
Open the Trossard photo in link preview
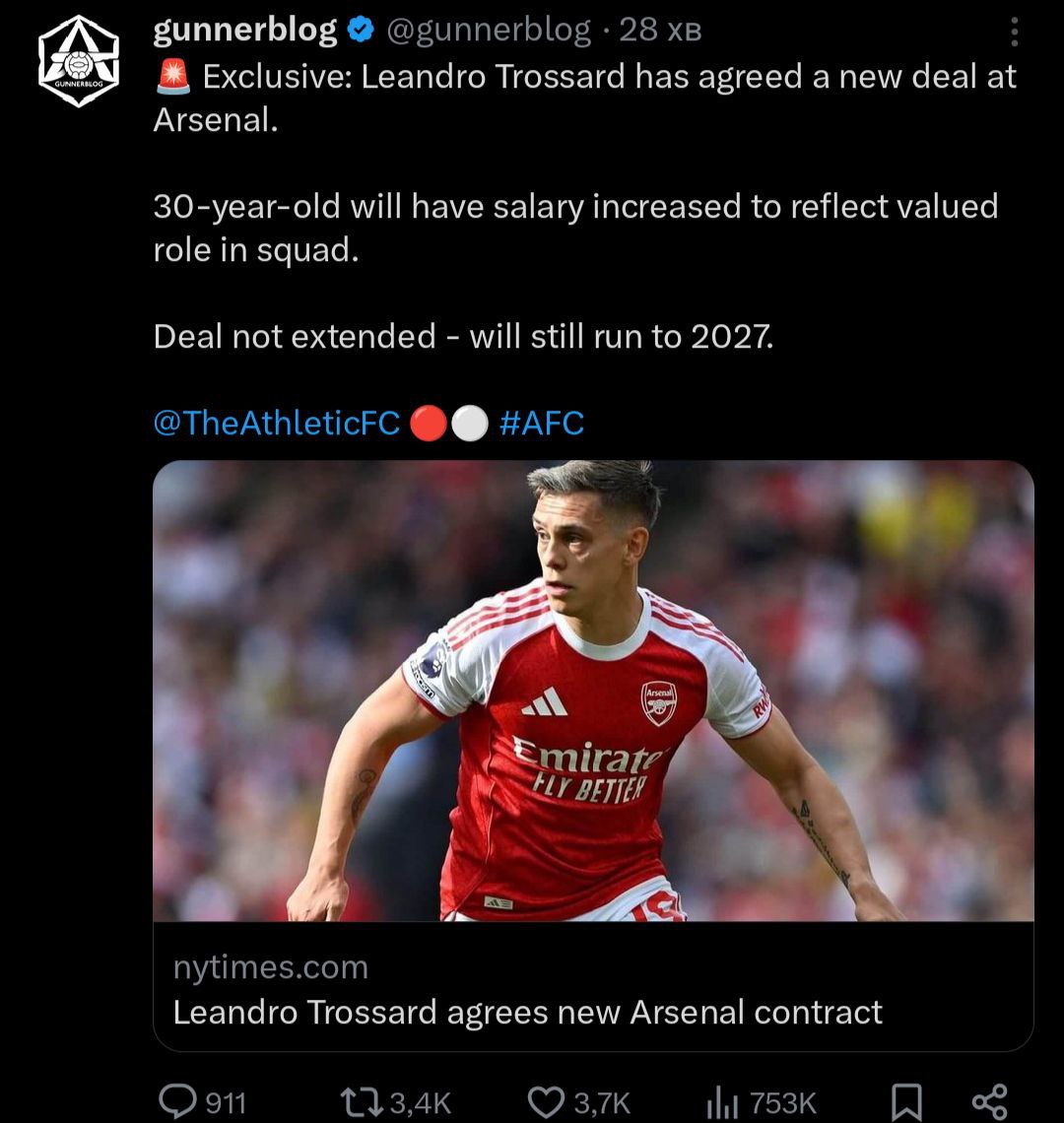pyautogui.click(x=593, y=691)
